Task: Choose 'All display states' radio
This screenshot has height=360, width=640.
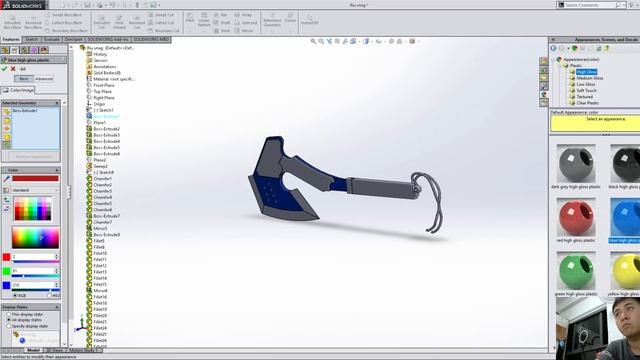Action: pyautogui.click(x=9, y=320)
